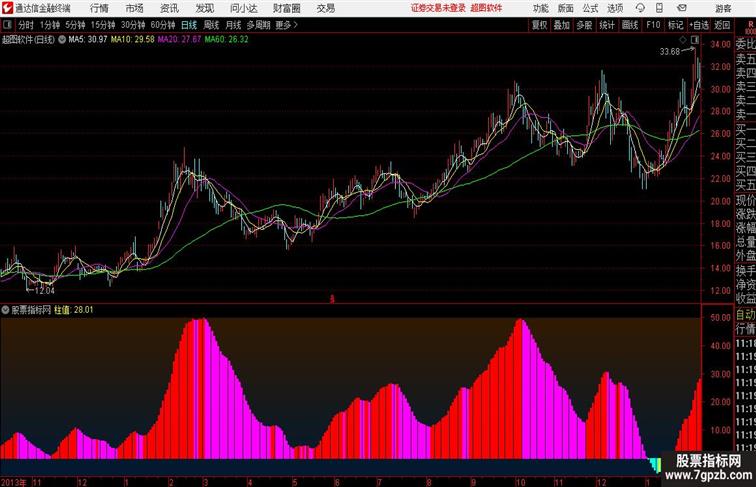Screen dimensions: 756x487
Task: Open the F10 info button
Action: (x=653, y=25)
